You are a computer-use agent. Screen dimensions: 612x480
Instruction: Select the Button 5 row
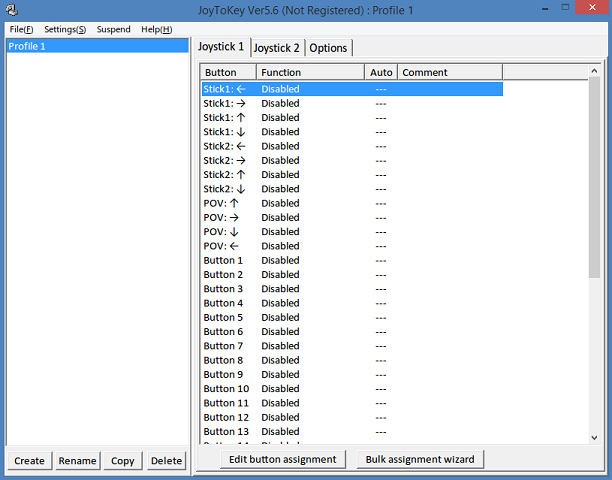tap(352, 317)
